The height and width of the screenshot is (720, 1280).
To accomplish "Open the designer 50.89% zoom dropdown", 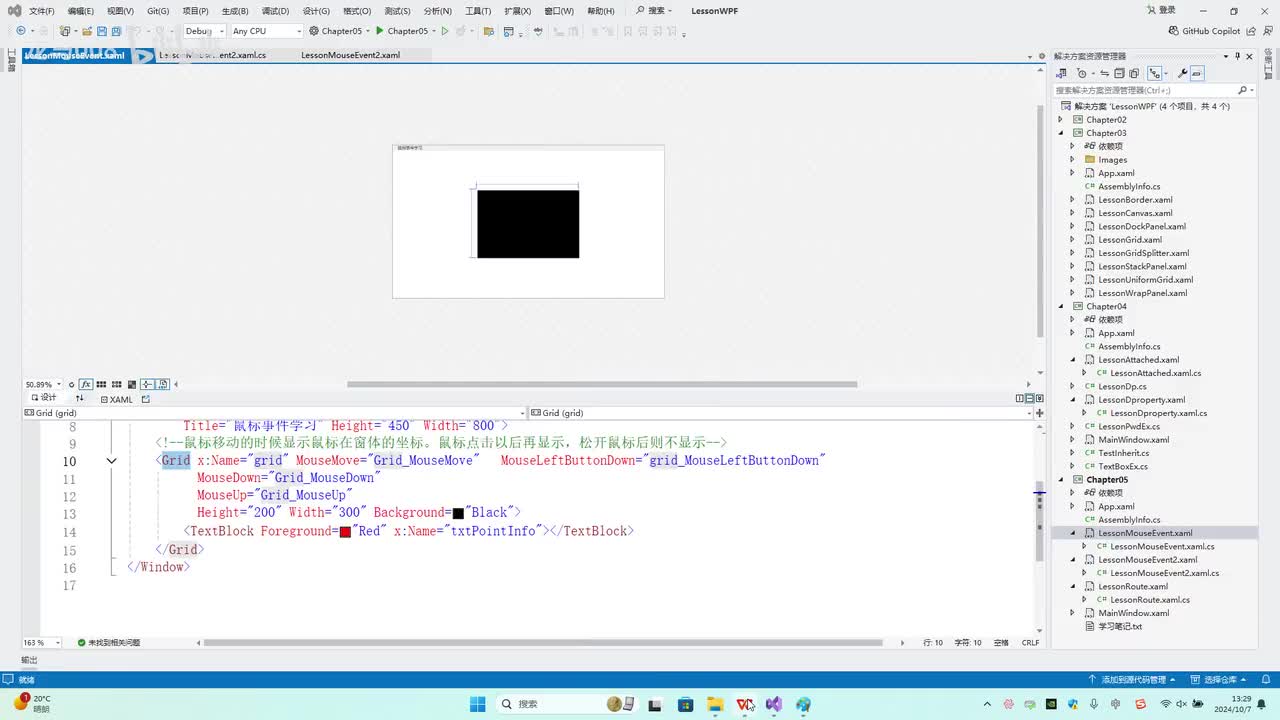I will (43, 384).
